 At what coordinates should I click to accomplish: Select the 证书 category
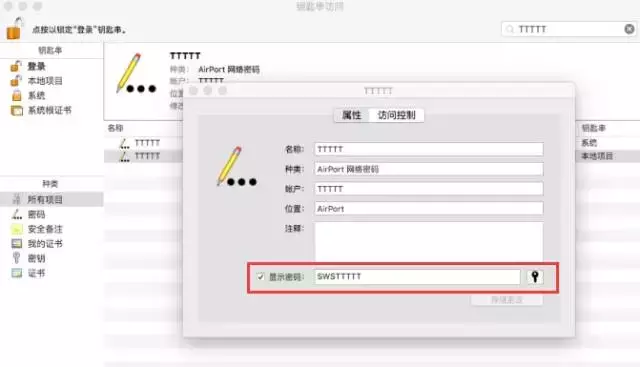[36, 273]
